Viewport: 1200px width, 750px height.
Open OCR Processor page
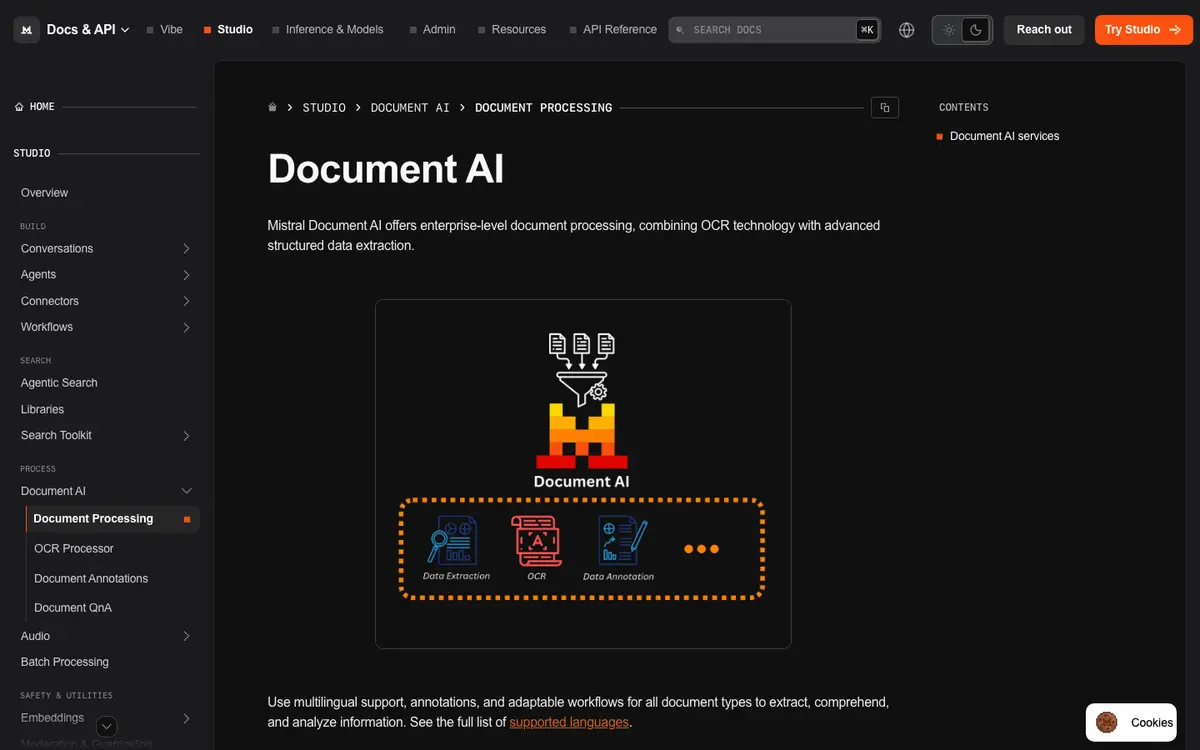click(74, 549)
